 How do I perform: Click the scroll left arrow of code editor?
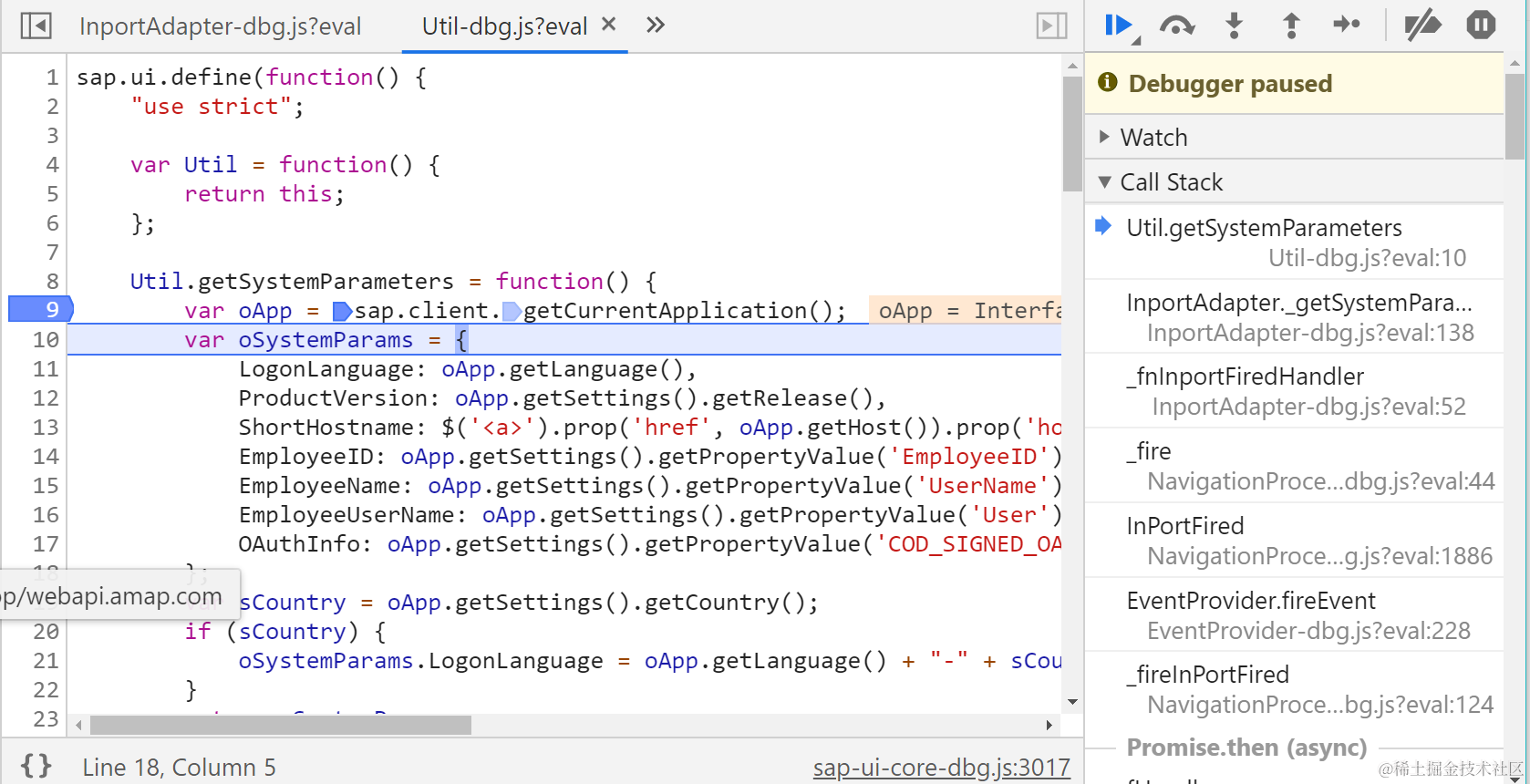(x=79, y=726)
